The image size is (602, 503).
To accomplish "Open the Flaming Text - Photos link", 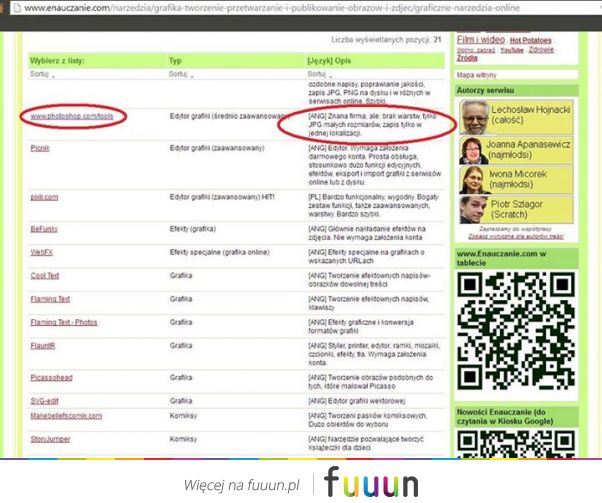I will (64, 323).
